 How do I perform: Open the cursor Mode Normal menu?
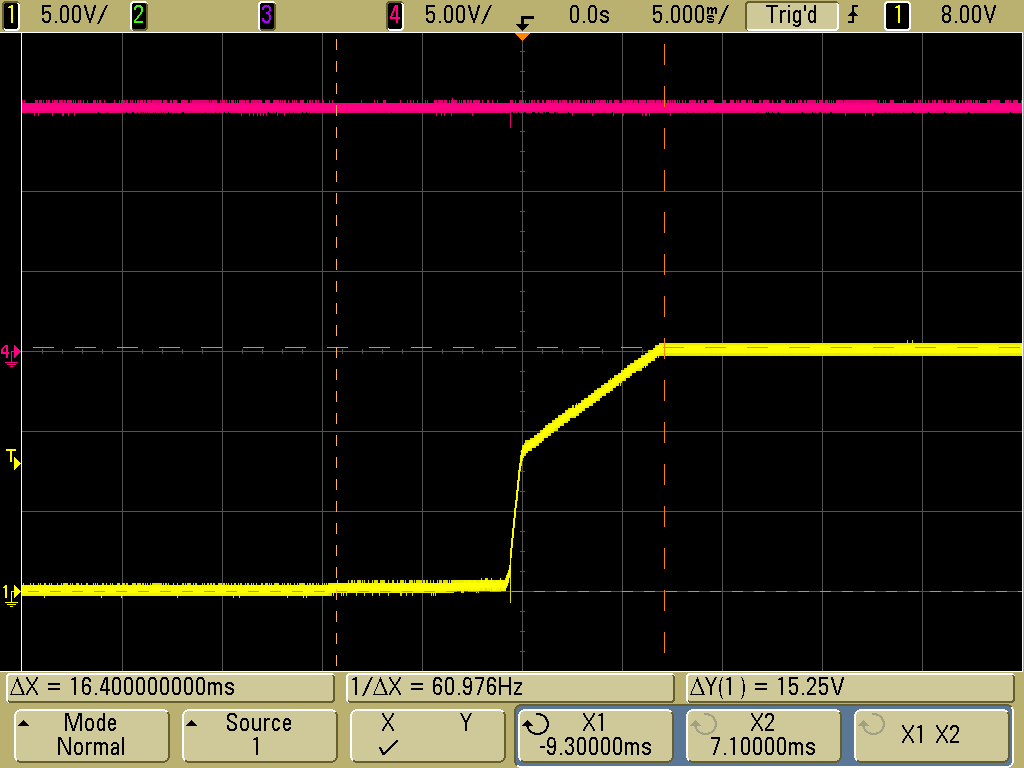[90, 735]
